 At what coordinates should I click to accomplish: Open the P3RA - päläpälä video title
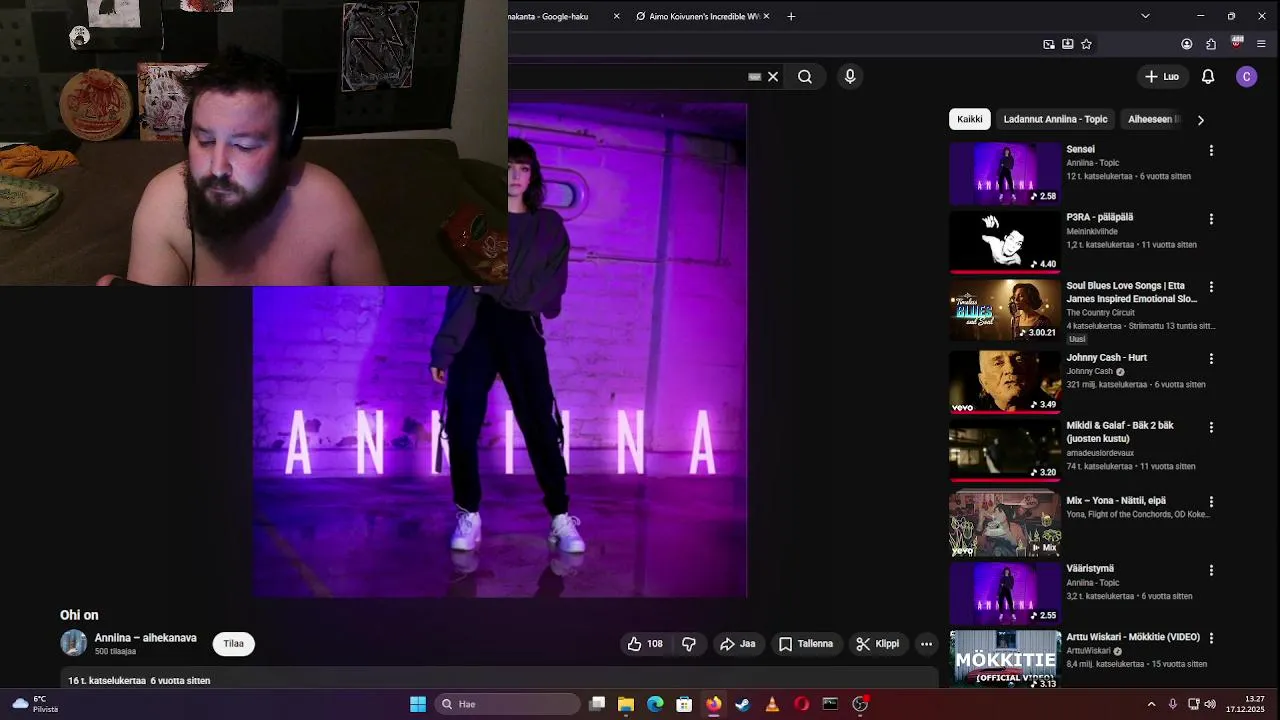tap(1099, 217)
